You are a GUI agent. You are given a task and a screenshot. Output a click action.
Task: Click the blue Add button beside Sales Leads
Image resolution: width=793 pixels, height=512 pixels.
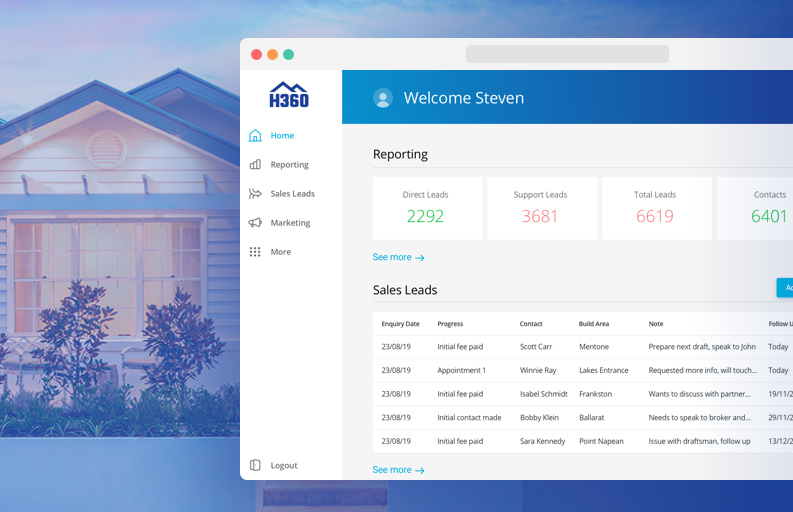(785, 287)
